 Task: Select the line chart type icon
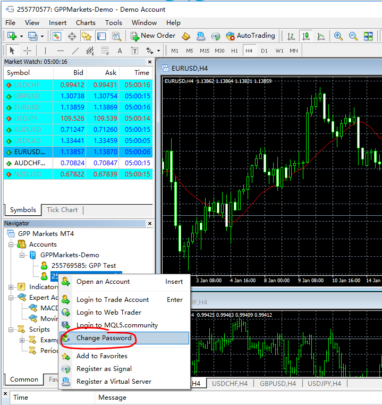(321, 36)
